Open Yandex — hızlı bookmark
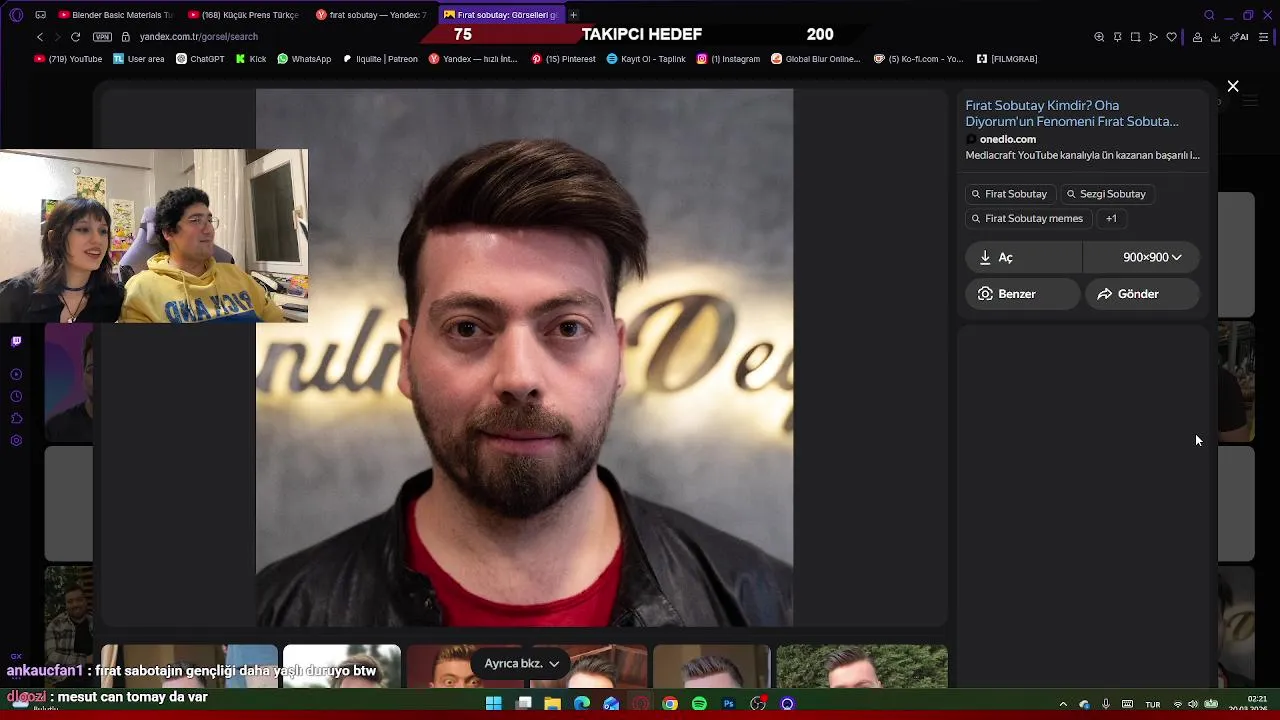 [473, 59]
